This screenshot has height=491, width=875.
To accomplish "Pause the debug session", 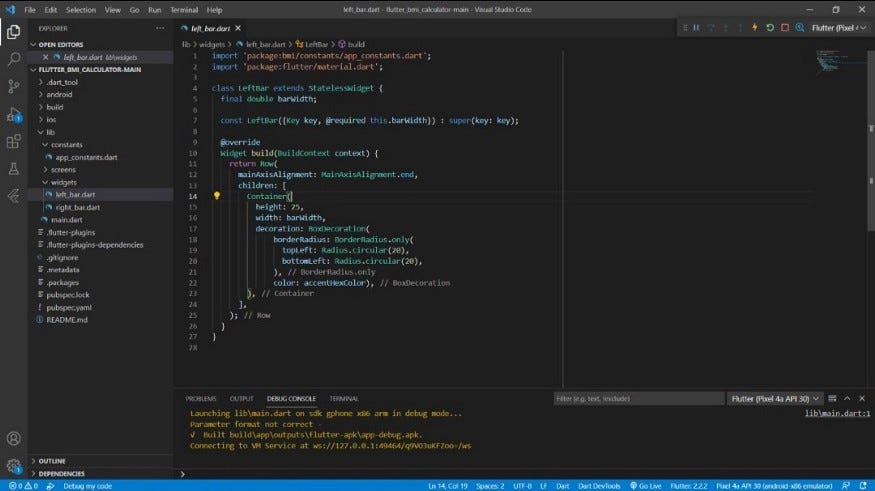I will click(696, 27).
